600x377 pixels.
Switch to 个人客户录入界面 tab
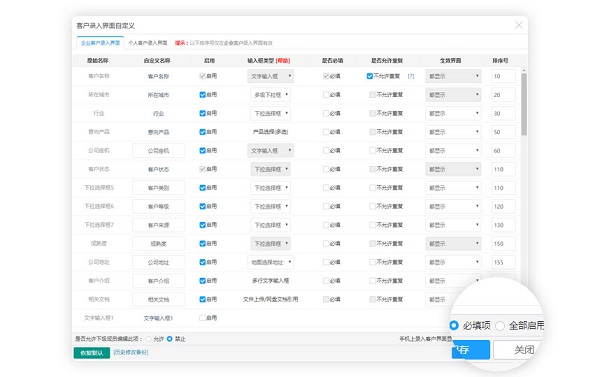tap(148, 43)
